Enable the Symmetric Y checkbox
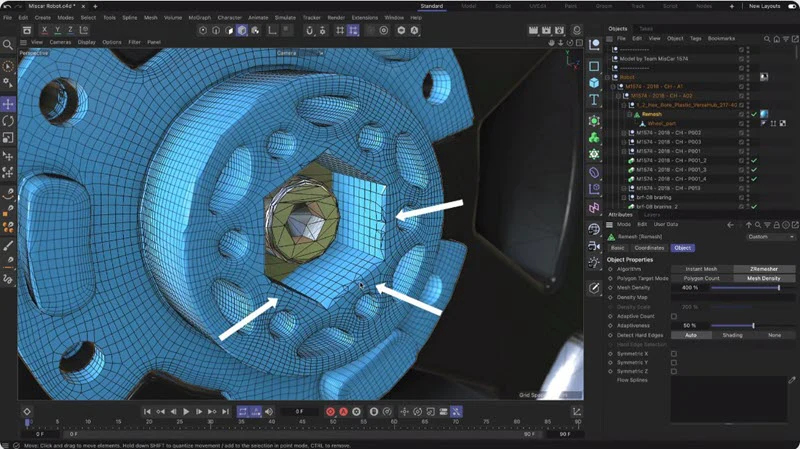The height and width of the screenshot is (449, 800). click(674, 363)
